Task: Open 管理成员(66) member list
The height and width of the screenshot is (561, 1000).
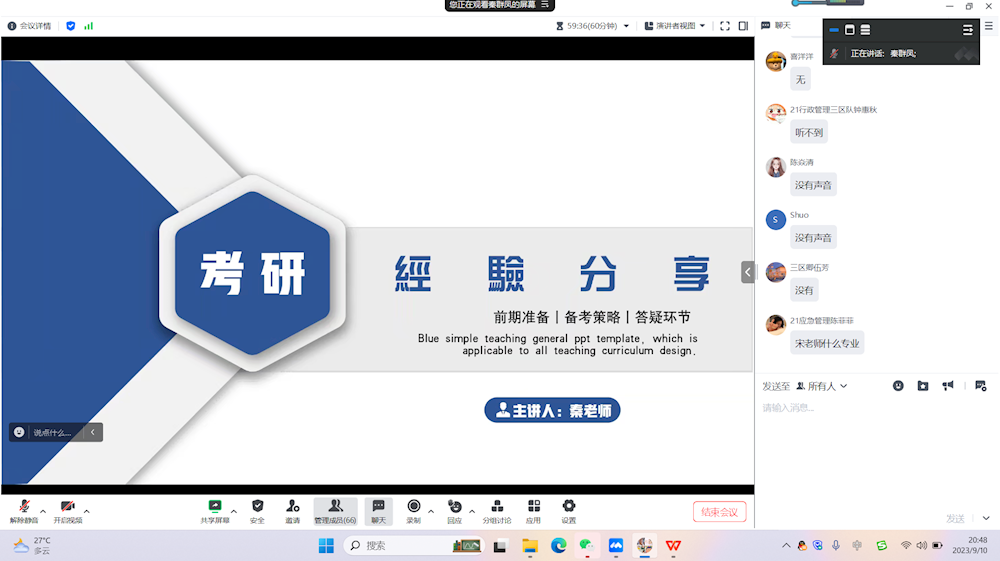Action: click(335, 511)
